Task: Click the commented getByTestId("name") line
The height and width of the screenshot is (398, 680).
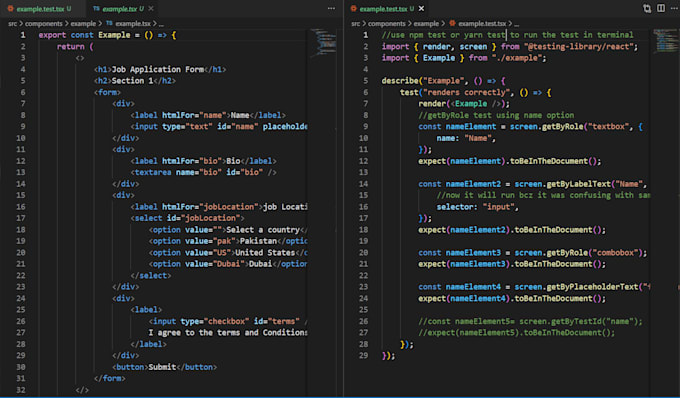Action: pyautogui.click(x=530, y=321)
